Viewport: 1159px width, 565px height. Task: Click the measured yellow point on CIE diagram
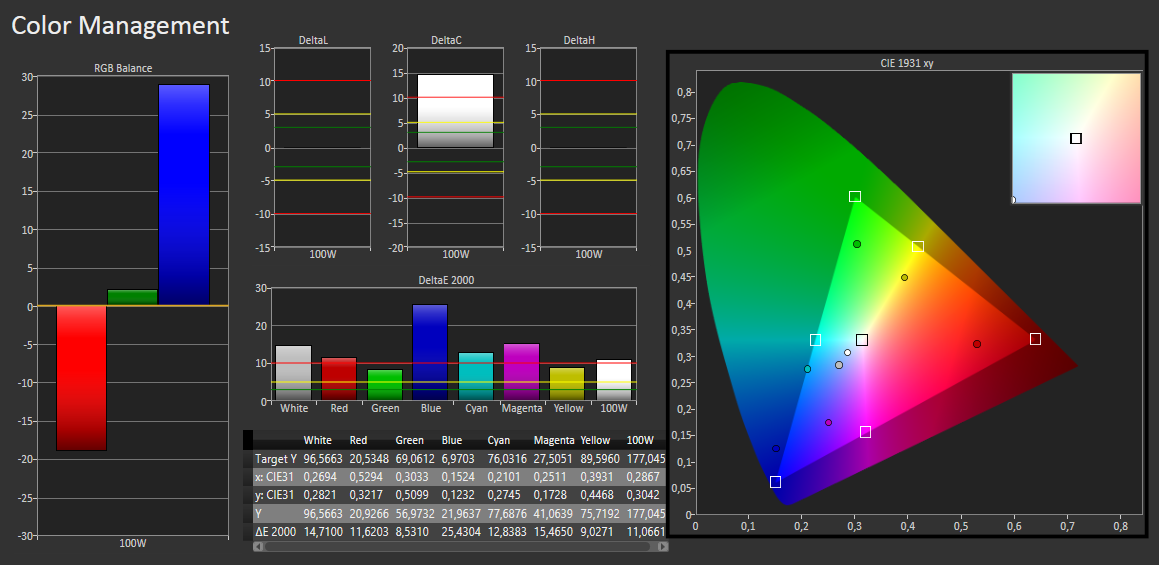905,277
